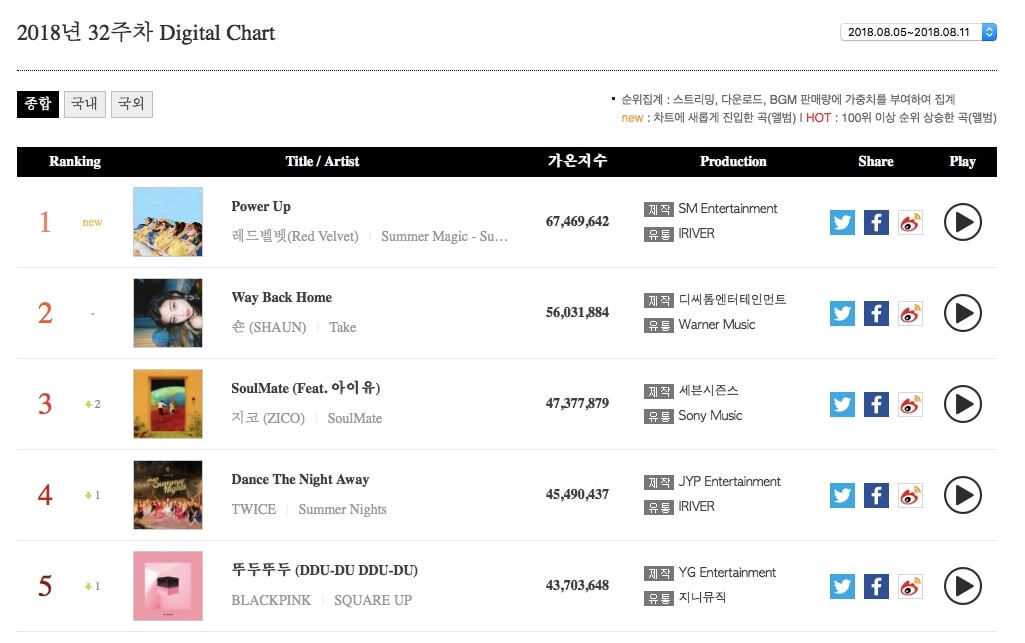Share Dance The Night Away on Twitter
Screen dimensions: 1025x643
click(842, 495)
